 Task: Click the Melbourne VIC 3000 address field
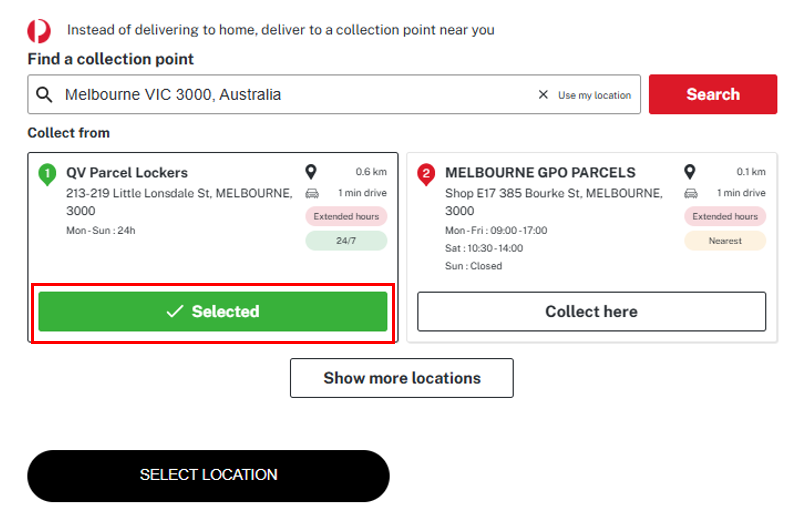pyautogui.click(x=290, y=95)
